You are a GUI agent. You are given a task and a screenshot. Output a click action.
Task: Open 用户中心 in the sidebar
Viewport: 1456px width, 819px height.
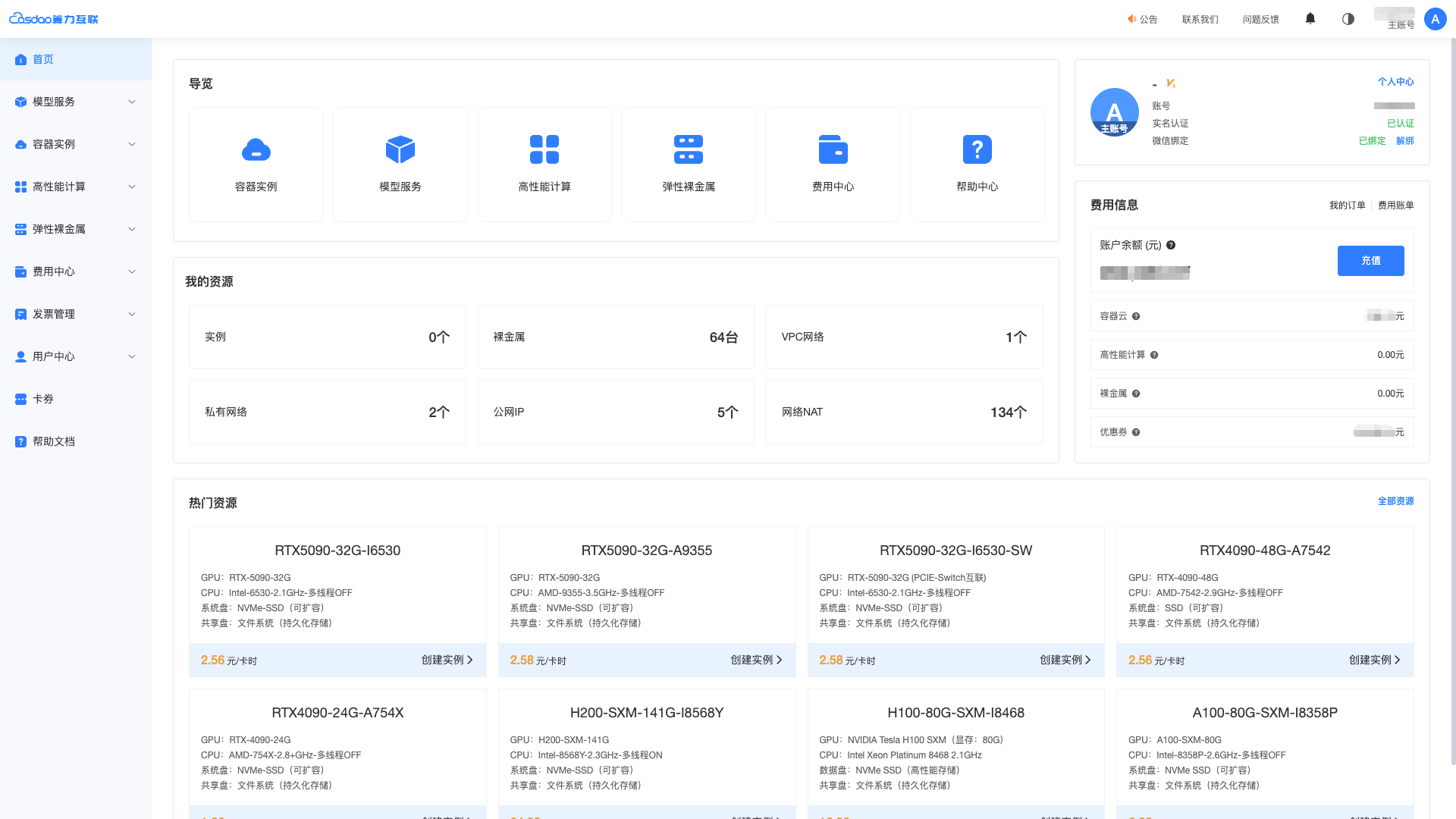click(x=76, y=356)
